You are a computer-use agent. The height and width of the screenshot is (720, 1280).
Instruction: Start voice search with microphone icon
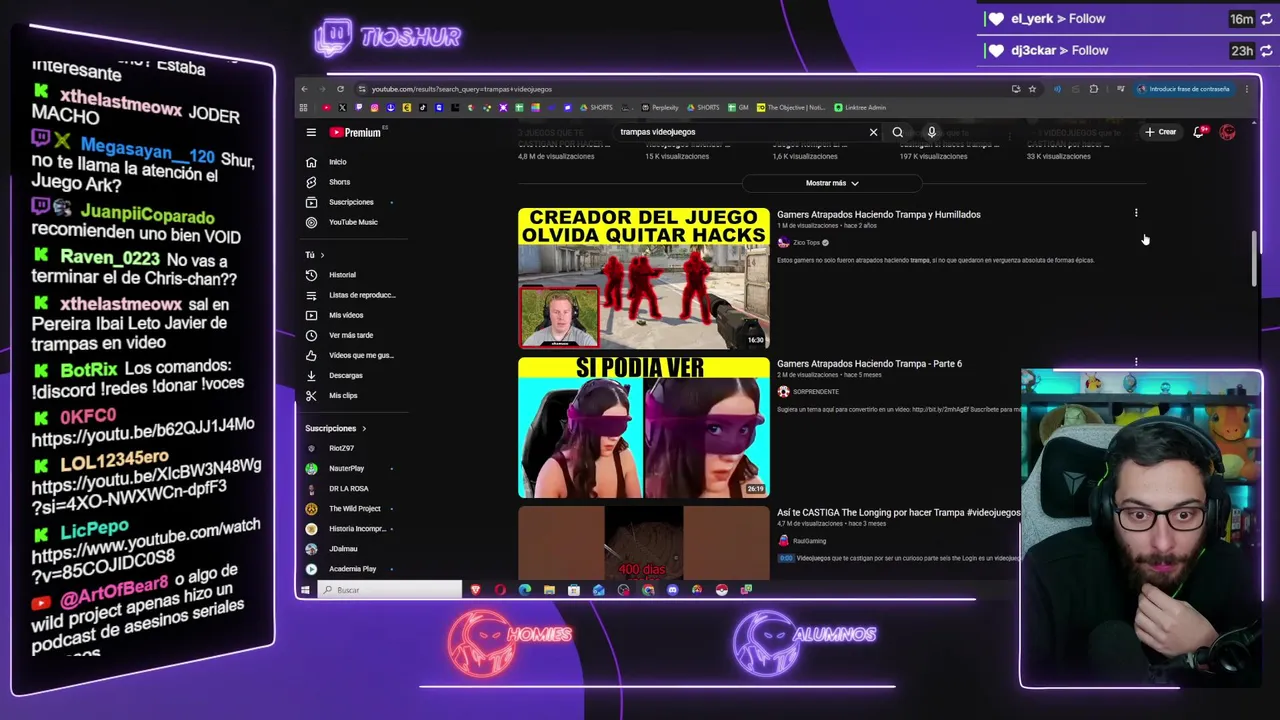point(931,132)
